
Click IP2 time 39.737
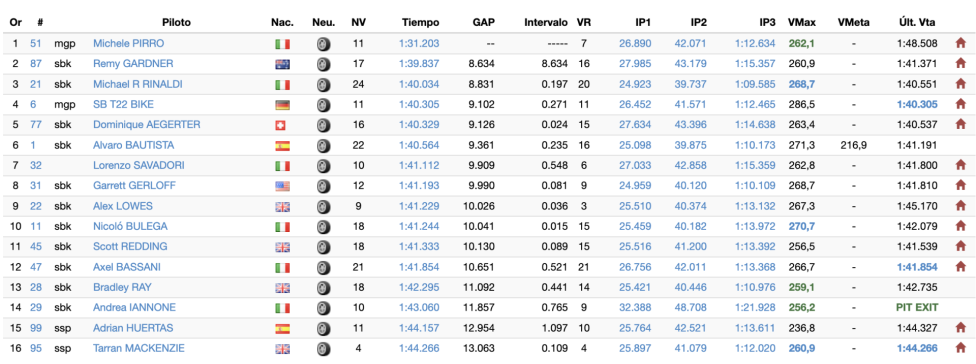[x=690, y=84]
